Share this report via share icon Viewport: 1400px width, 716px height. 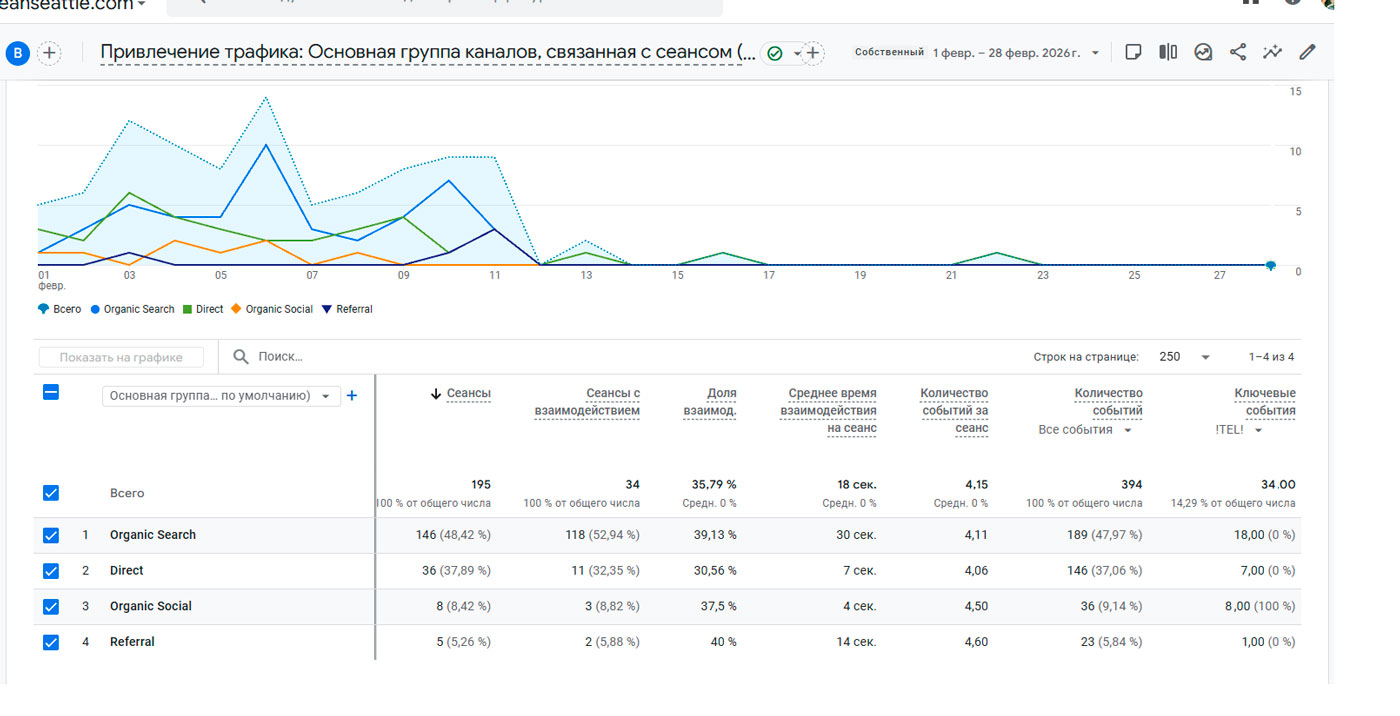point(1238,53)
